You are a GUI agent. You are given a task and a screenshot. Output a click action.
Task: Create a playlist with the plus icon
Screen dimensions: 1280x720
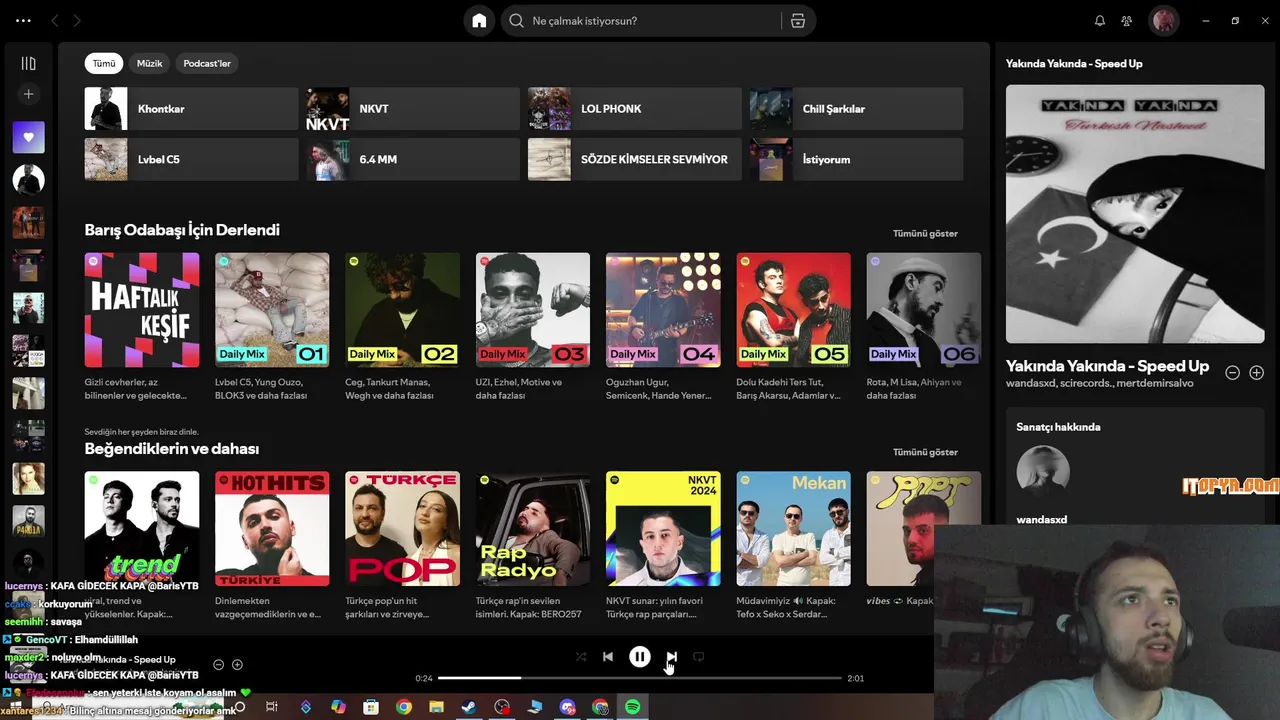click(28, 94)
